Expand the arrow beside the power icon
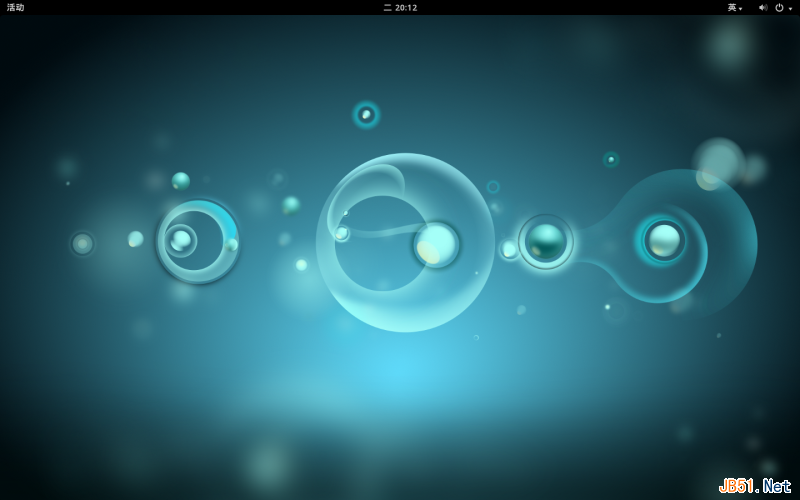The height and width of the screenshot is (500, 800). 790,8
